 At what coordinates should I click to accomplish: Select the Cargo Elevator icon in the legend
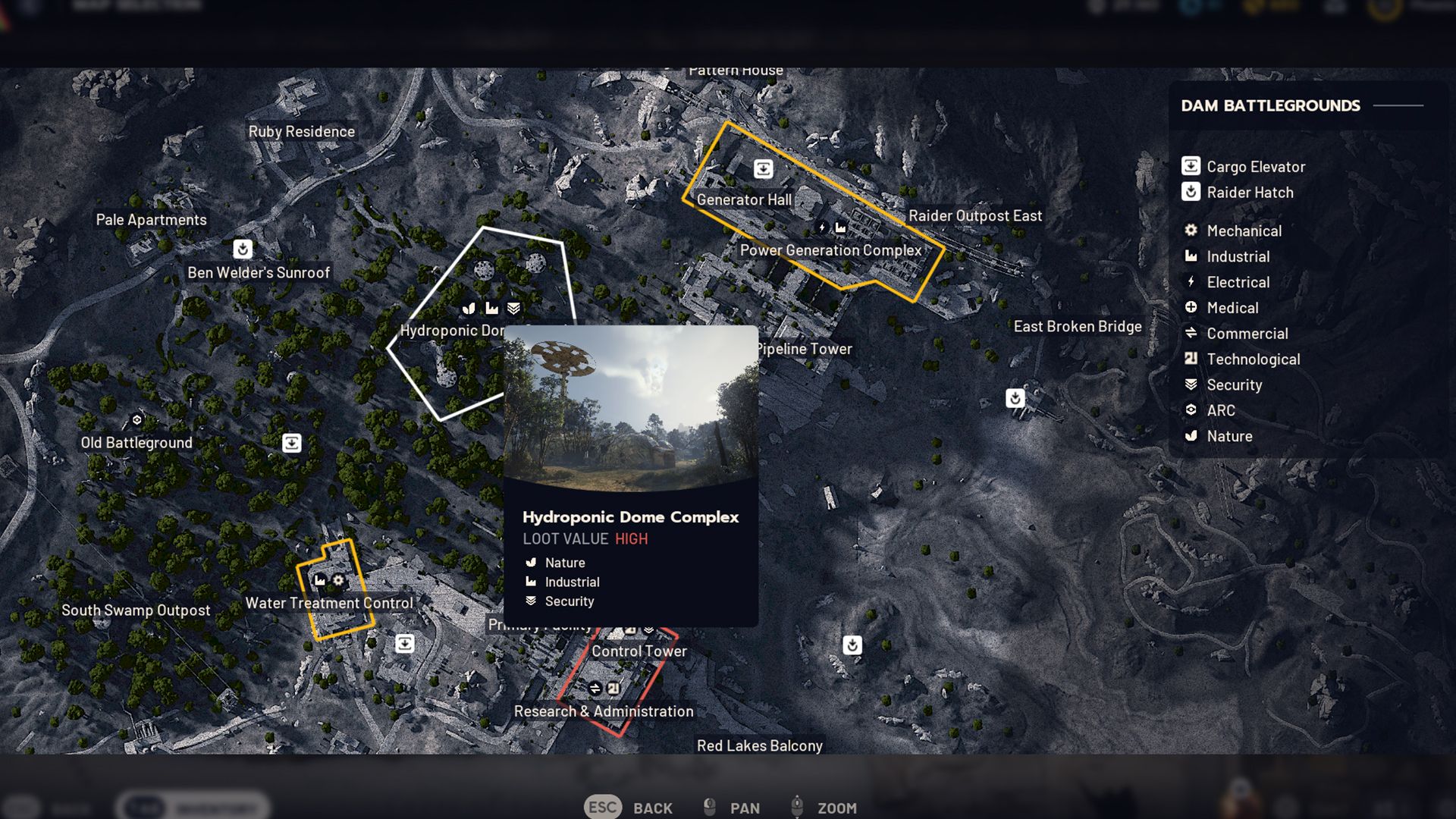[1191, 166]
